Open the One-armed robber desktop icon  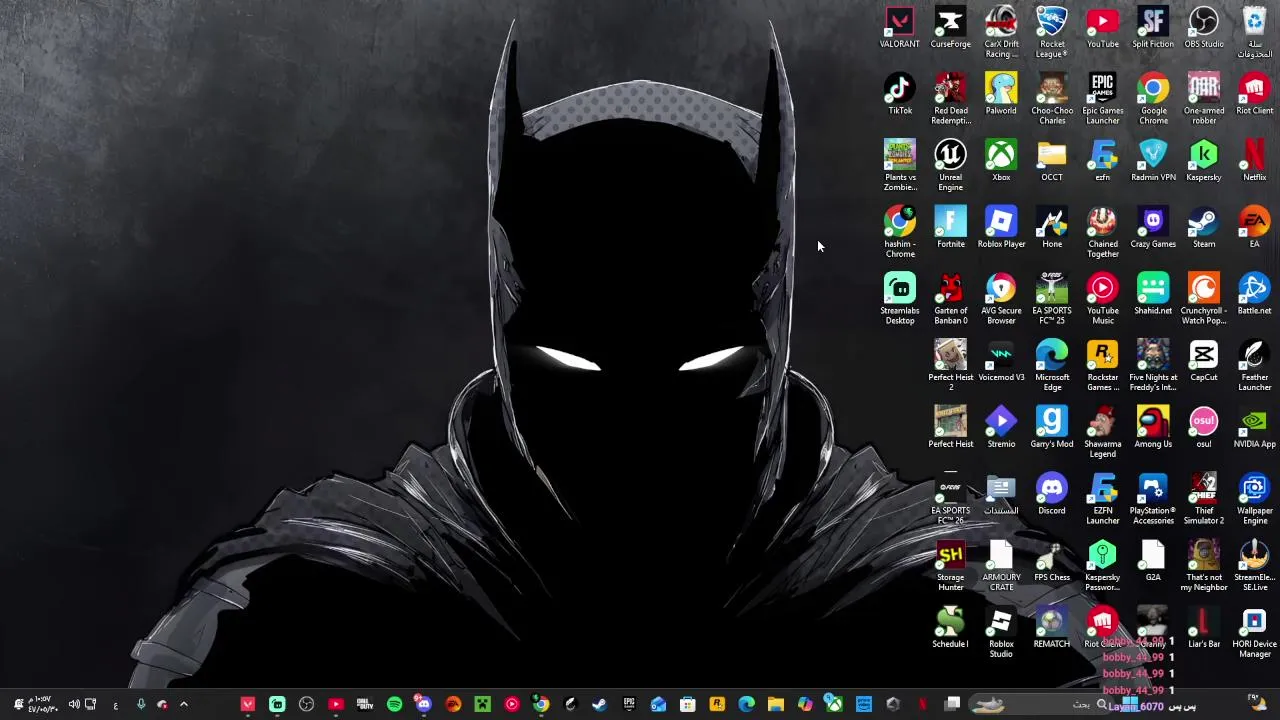(1204, 99)
